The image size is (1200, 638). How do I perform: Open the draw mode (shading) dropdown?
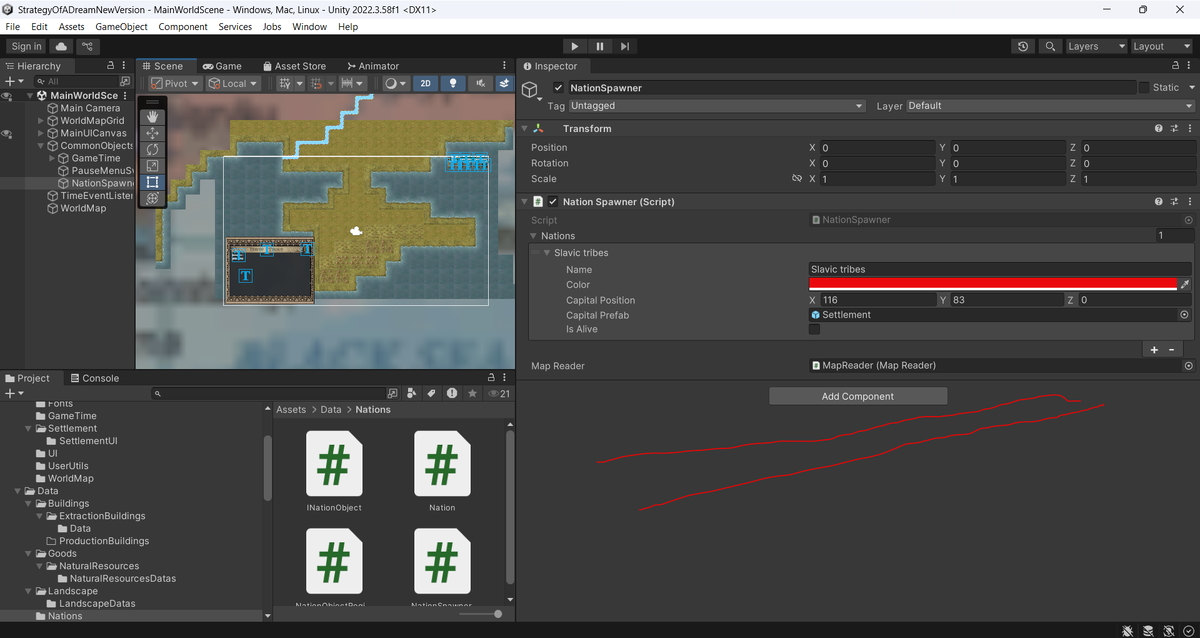(396, 84)
